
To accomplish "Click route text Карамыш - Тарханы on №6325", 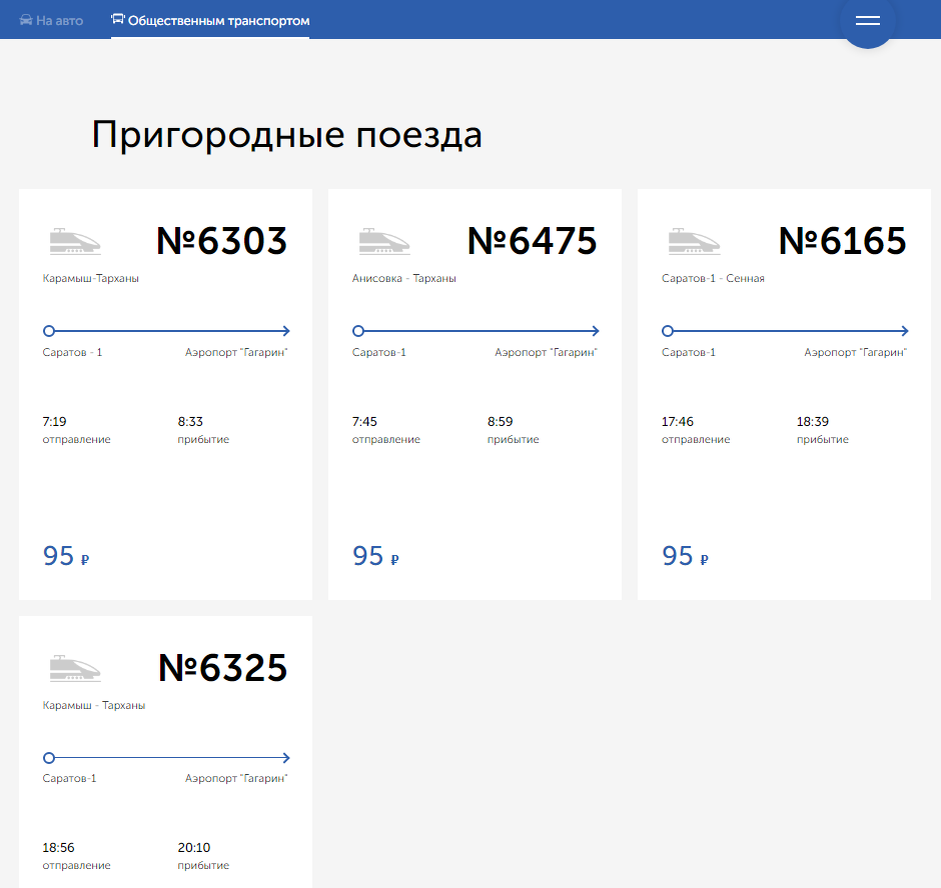I will (94, 705).
